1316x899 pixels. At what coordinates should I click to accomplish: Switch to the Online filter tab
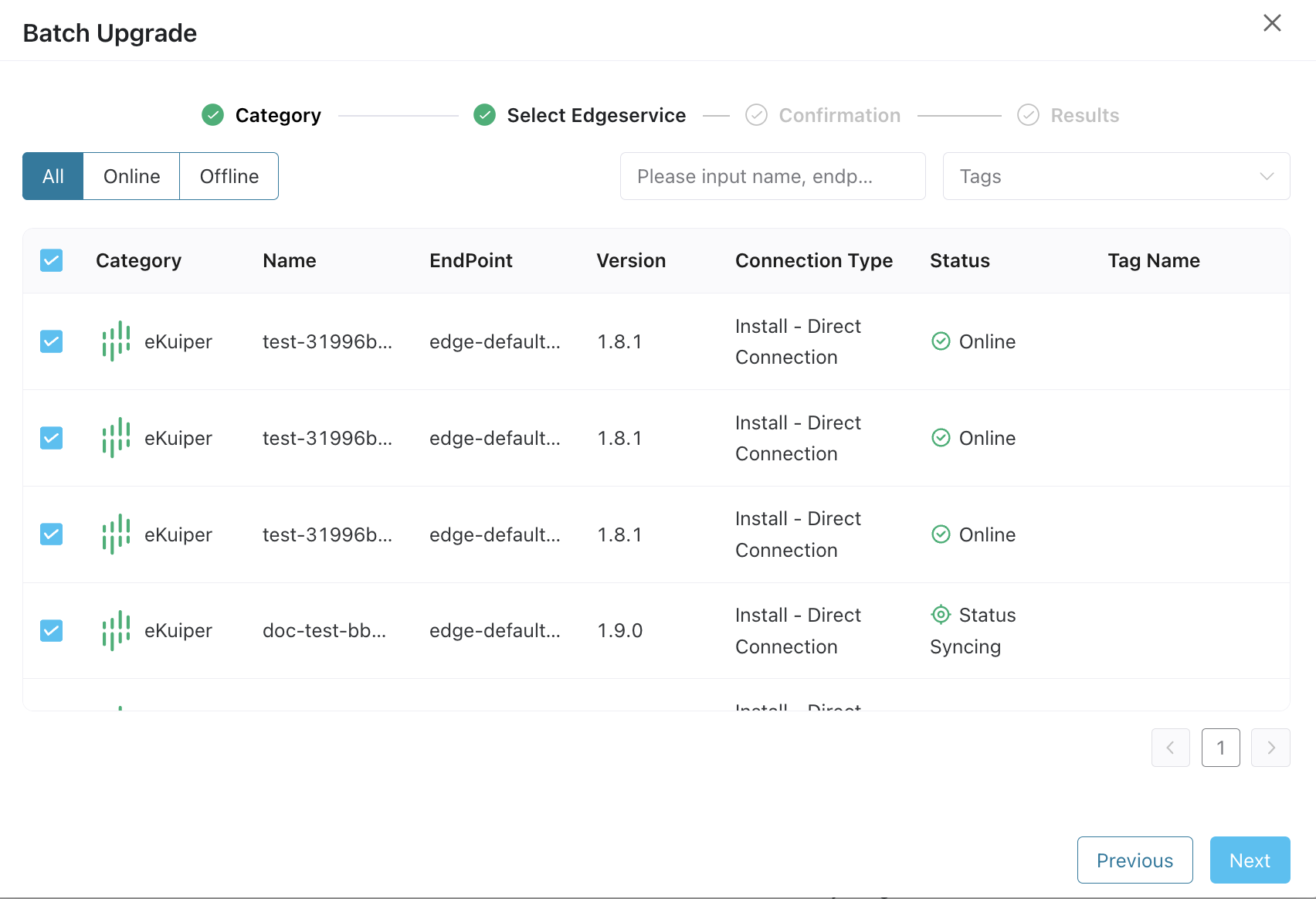[x=131, y=176]
